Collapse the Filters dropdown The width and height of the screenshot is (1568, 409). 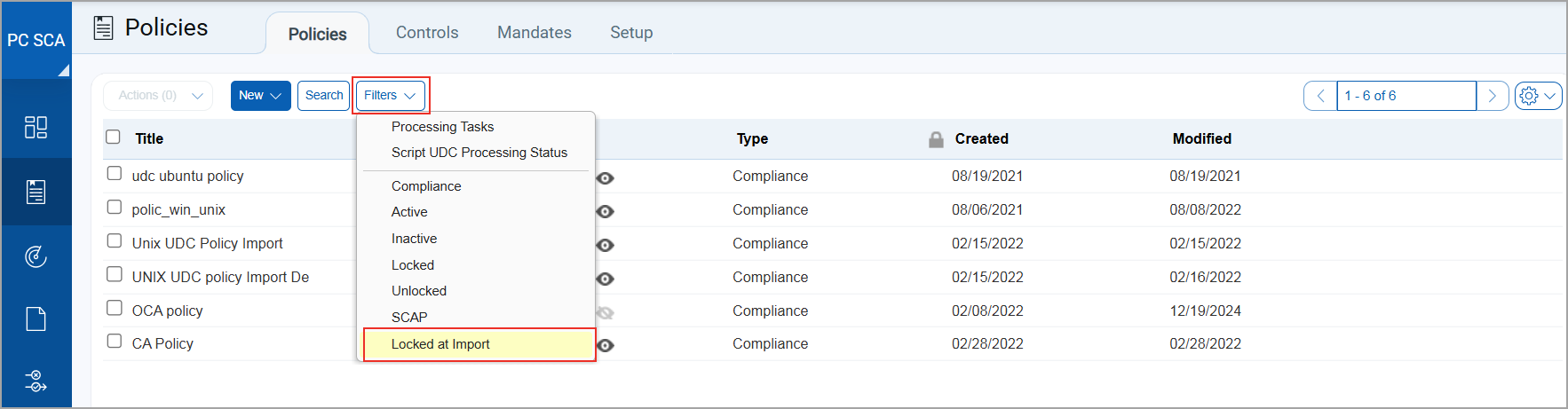390,96
